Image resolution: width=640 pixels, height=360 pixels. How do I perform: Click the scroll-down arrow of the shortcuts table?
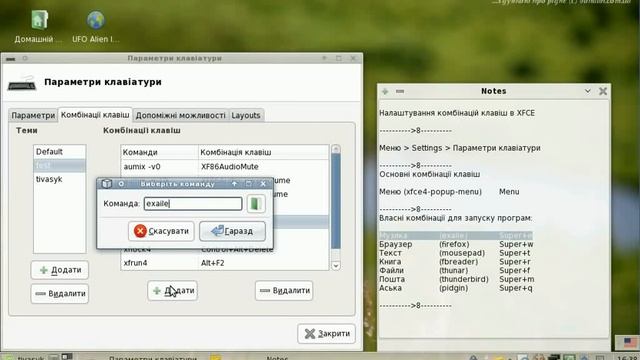tap(336, 266)
